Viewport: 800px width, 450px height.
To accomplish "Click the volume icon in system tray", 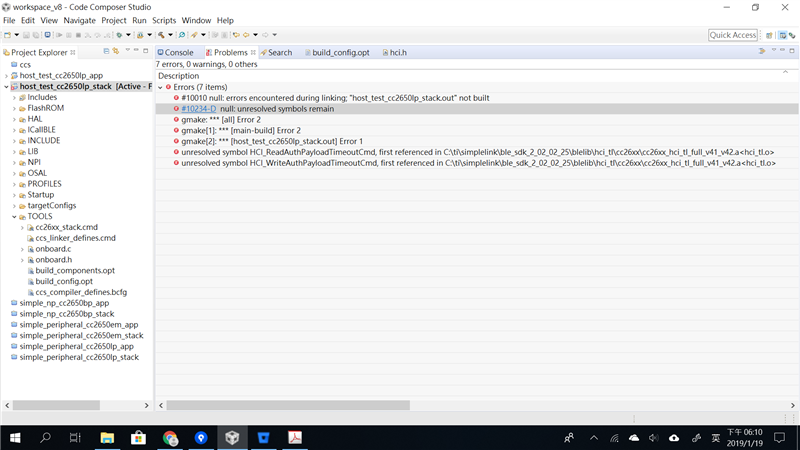I will tap(654, 438).
